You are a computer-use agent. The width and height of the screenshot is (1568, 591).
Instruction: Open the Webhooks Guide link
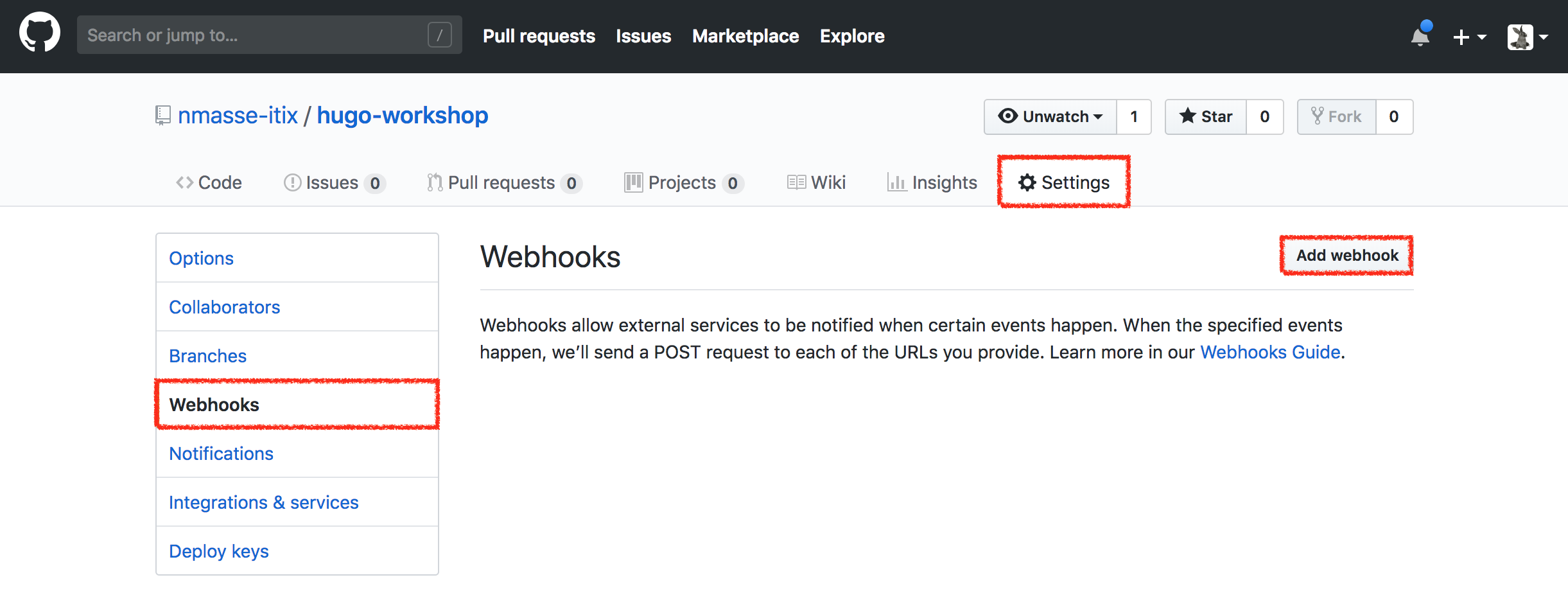pyautogui.click(x=1270, y=352)
